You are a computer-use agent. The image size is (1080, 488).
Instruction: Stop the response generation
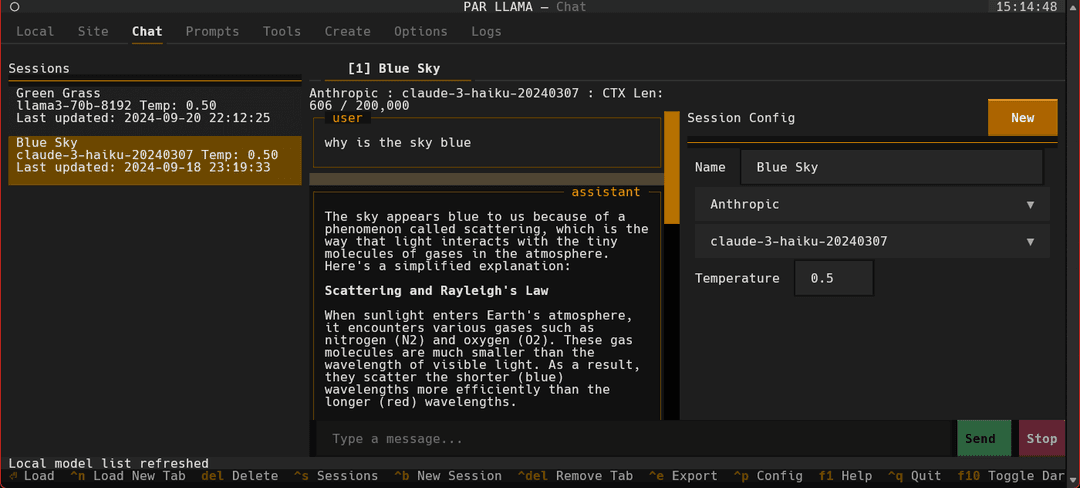click(1041, 438)
